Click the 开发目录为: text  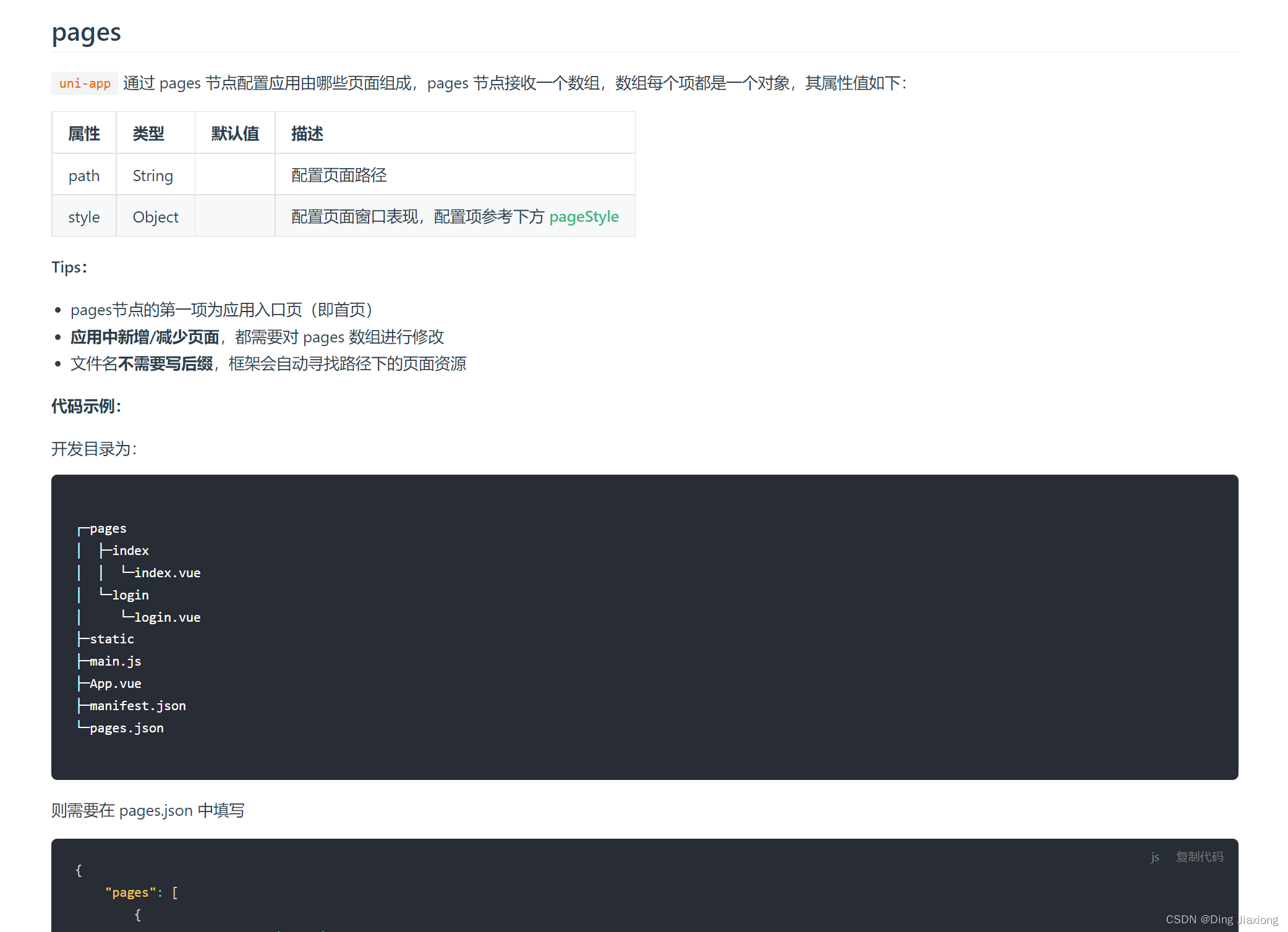pyautogui.click(x=94, y=449)
